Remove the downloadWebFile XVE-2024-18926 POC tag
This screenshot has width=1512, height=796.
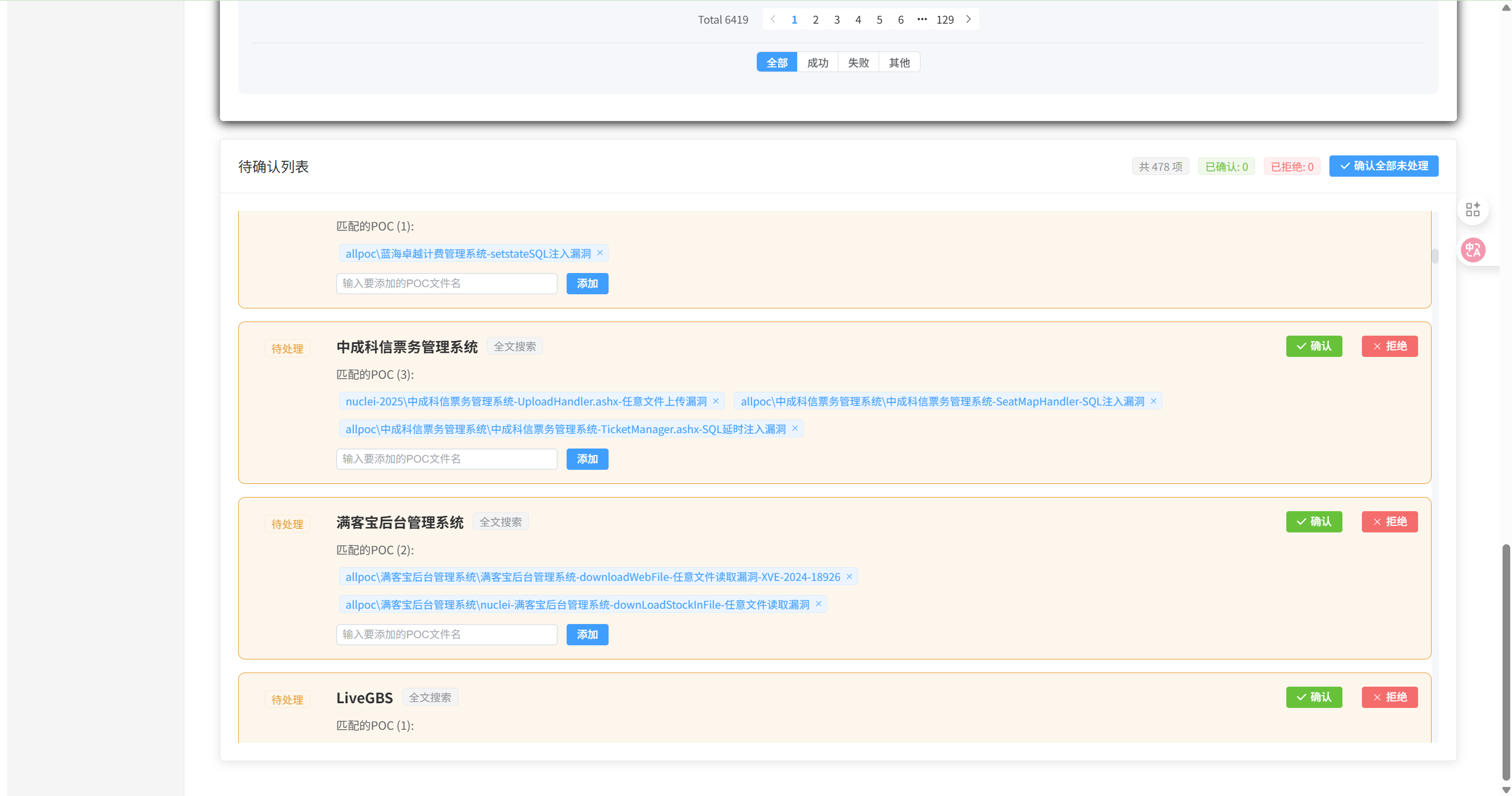(x=849, y=576)
